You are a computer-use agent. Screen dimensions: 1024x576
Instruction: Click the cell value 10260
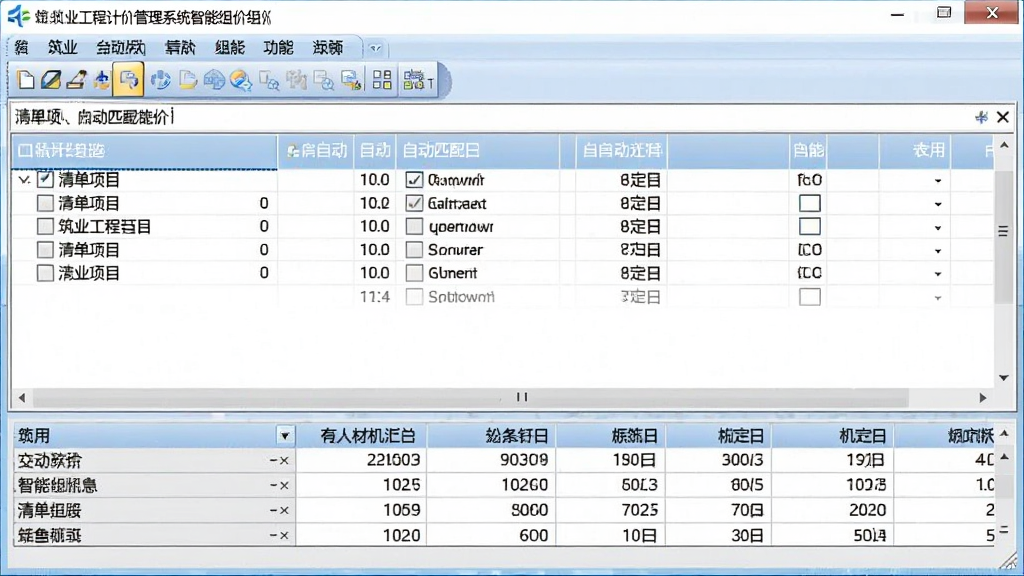coord(524,485)
